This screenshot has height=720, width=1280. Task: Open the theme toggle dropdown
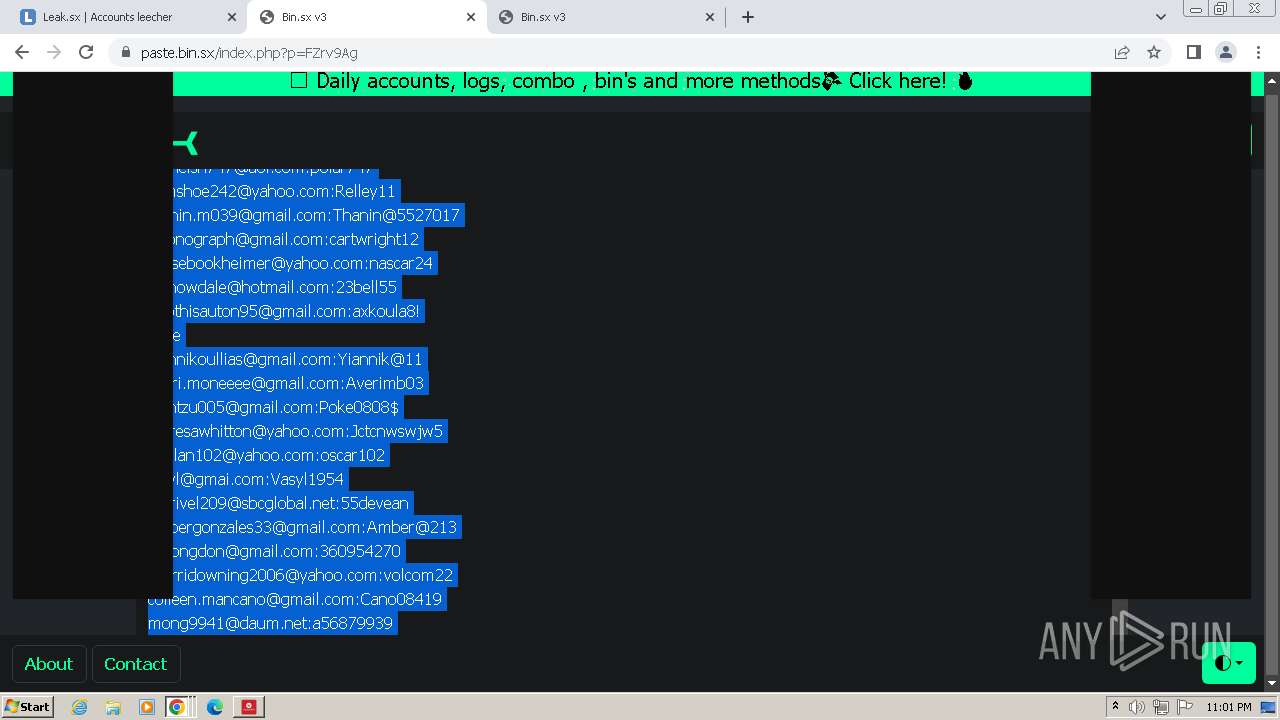[x=1229, y=663]
